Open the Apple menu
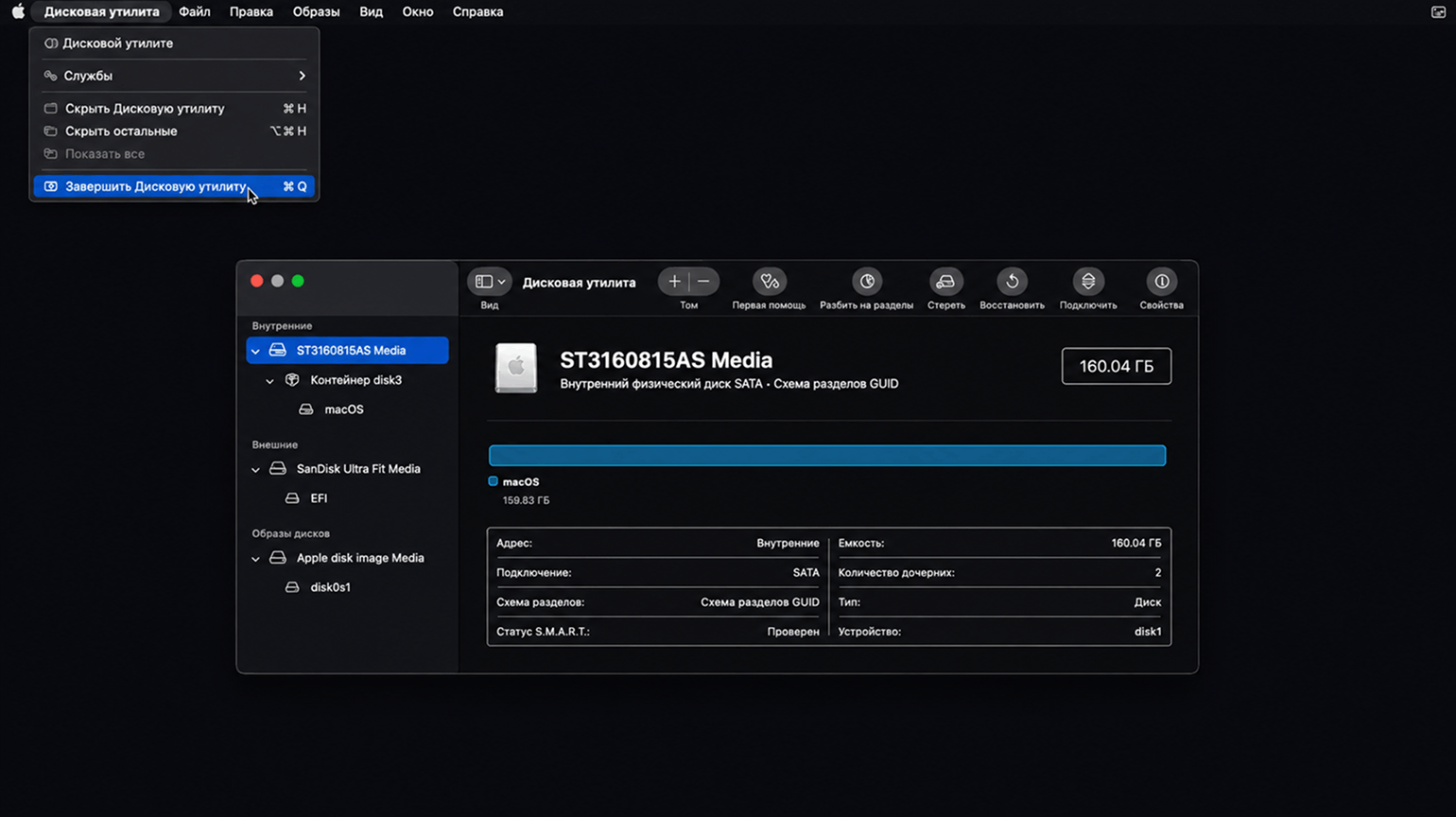 [18, 11]
